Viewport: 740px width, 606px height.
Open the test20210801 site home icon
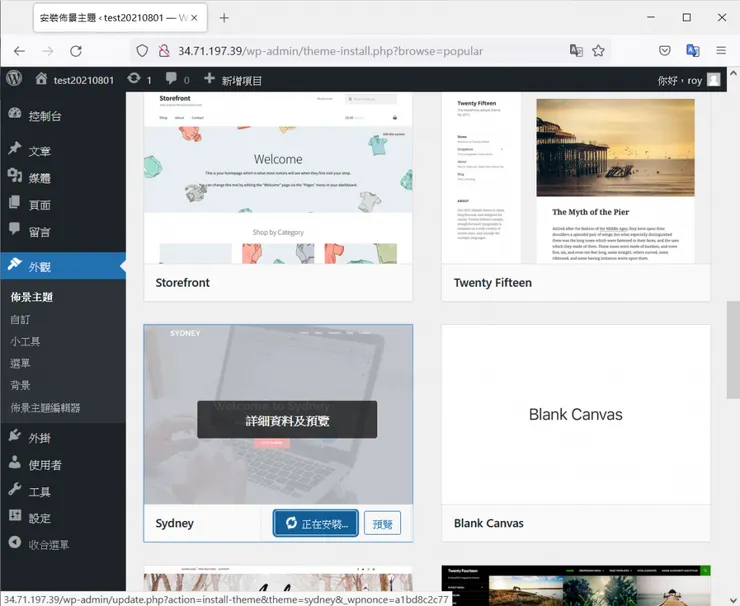tap(41, 79)
